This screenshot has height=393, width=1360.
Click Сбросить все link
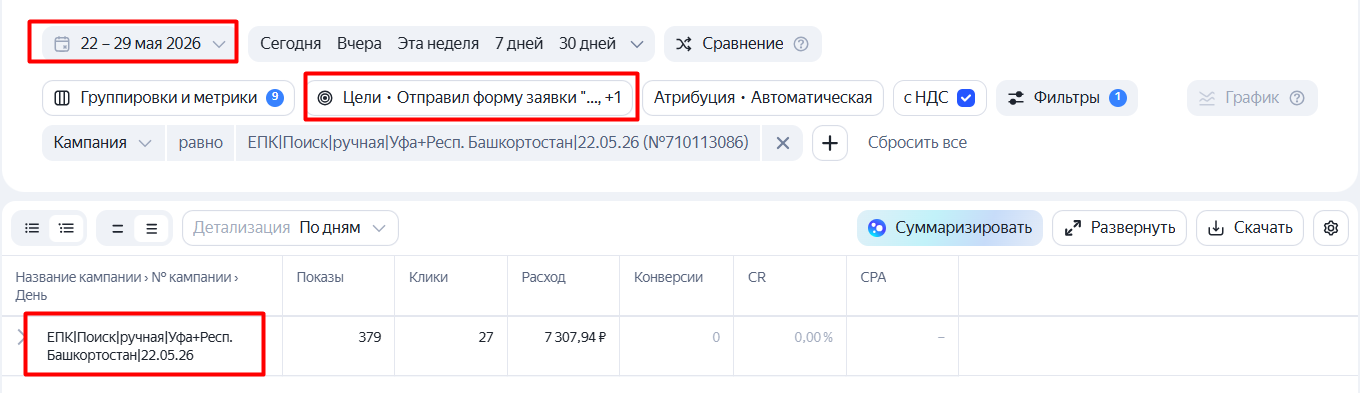click(x=917, y=143)
